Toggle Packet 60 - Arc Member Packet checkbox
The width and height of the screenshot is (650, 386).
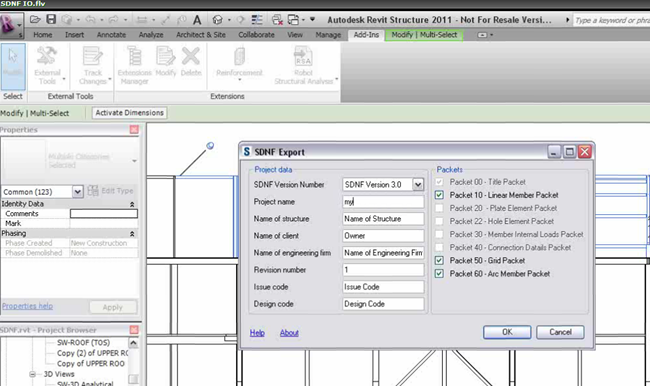tap(439, 274)
